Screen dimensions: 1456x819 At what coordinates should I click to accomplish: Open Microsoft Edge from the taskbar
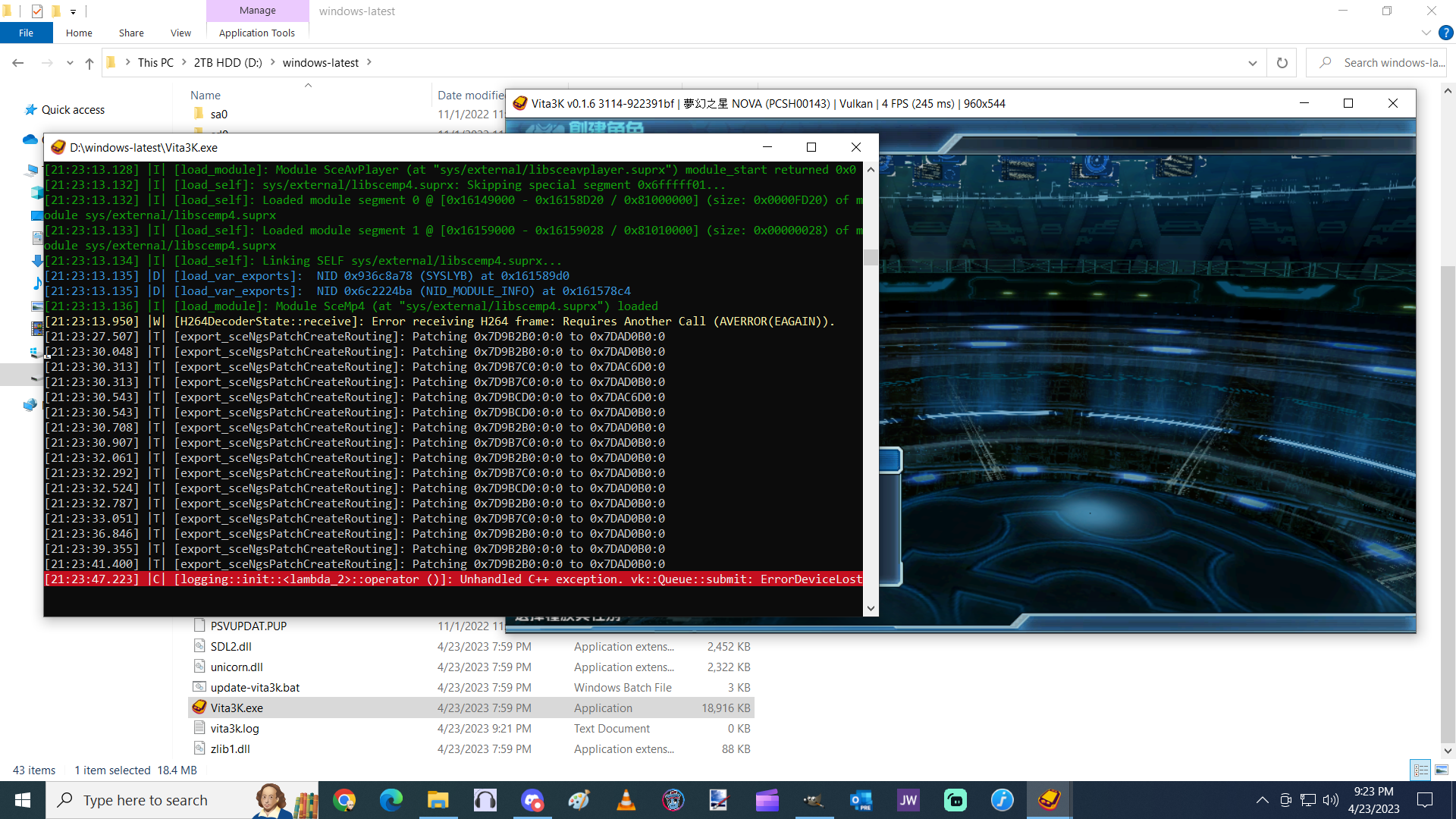point(391,800)
